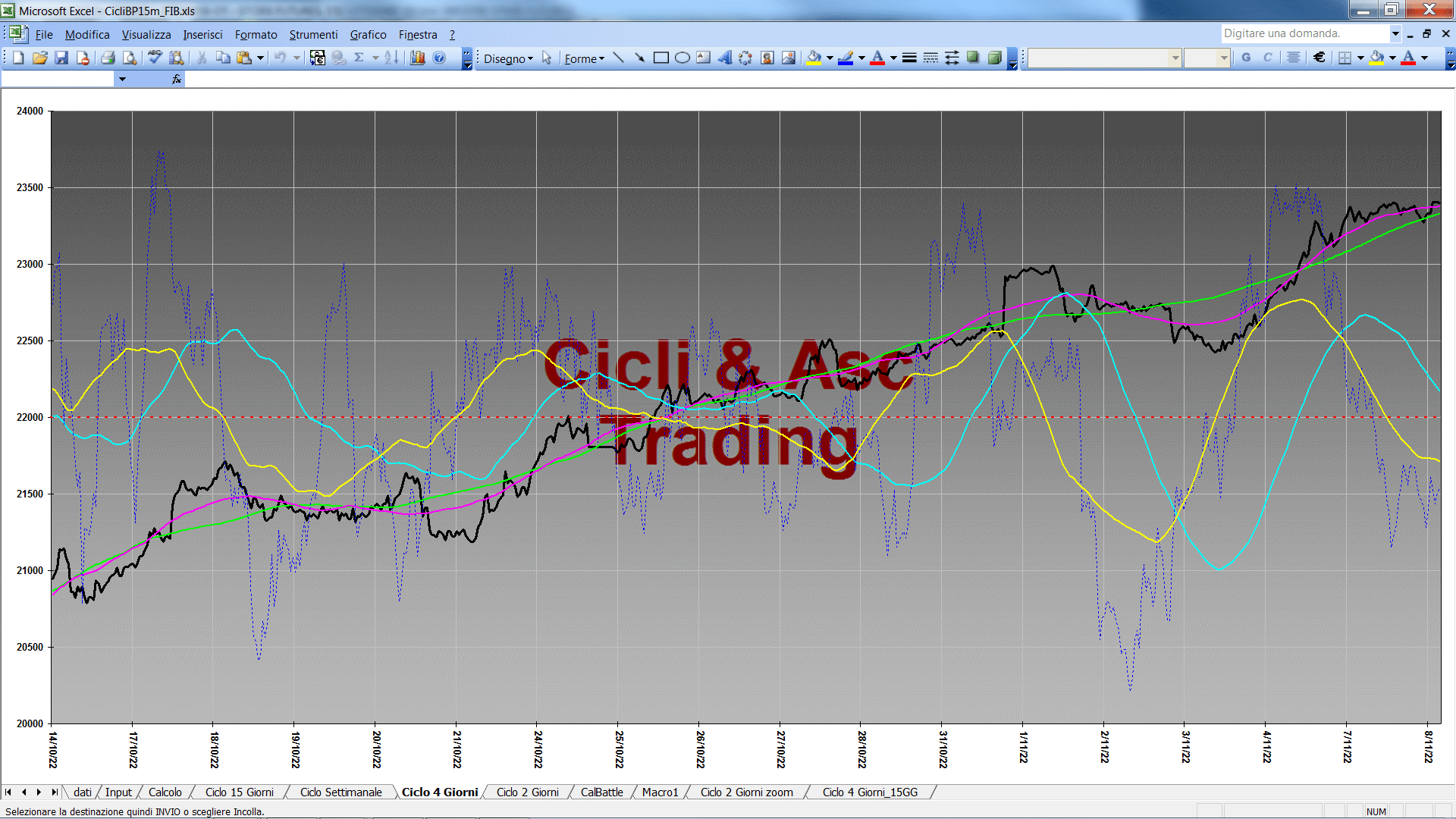Choose the Arrow drawing tool

[640, 58]
